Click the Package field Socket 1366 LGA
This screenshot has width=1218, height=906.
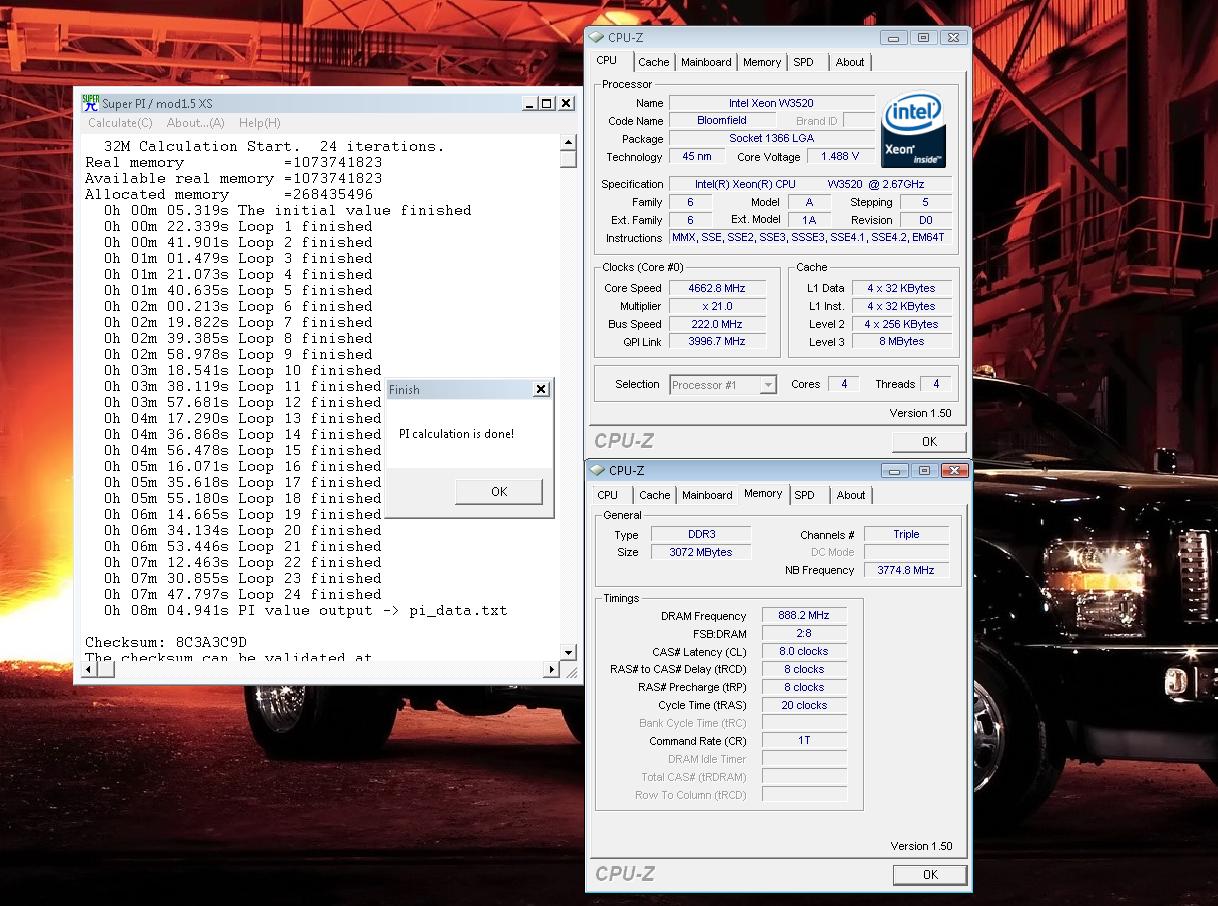pyautogui.click(x=771, y=138)
